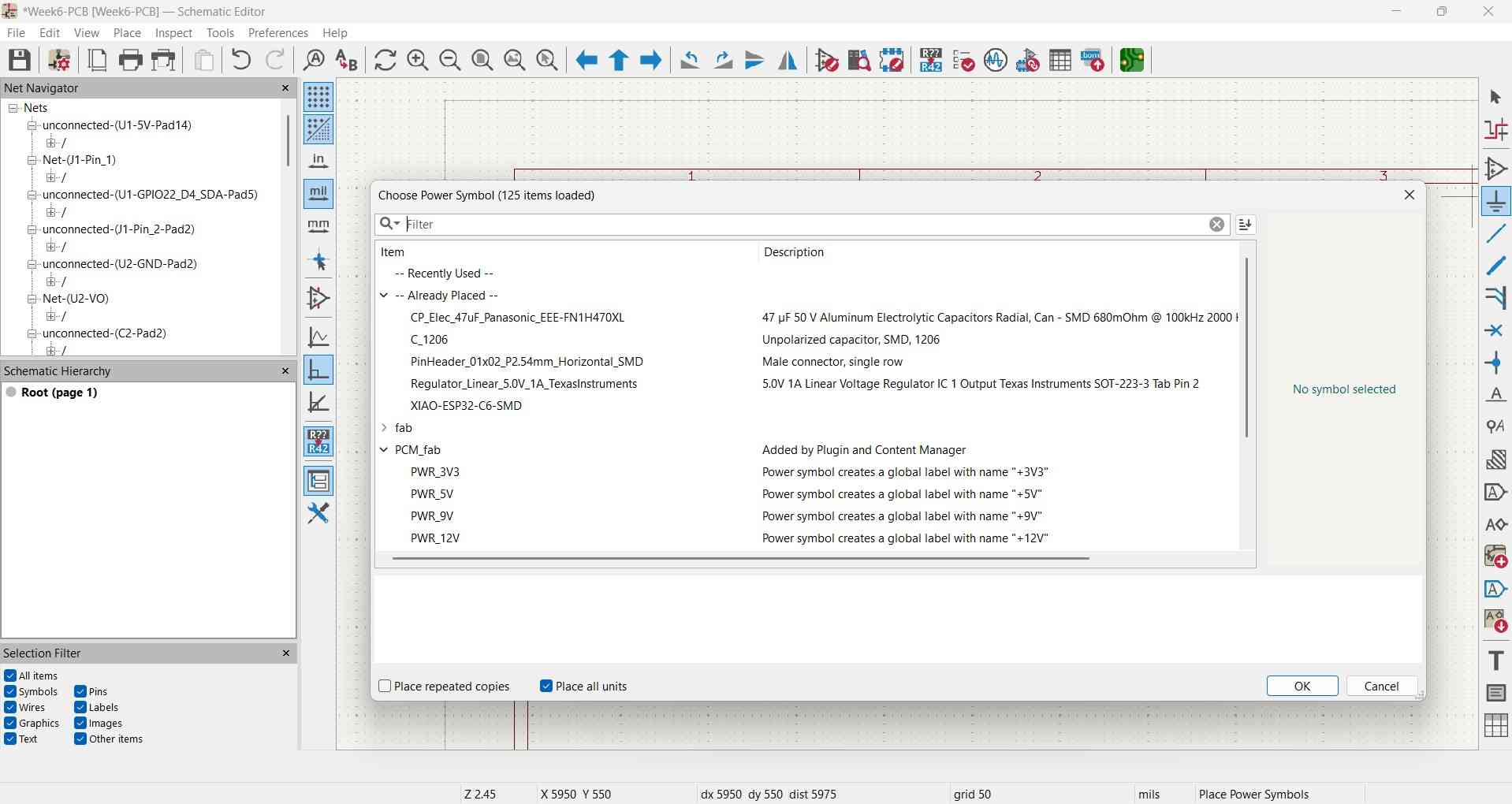The height and width of the screenshot is (804, 1512).
Task: Toggle the Images selection filter
Action: (x=80, y=723)
